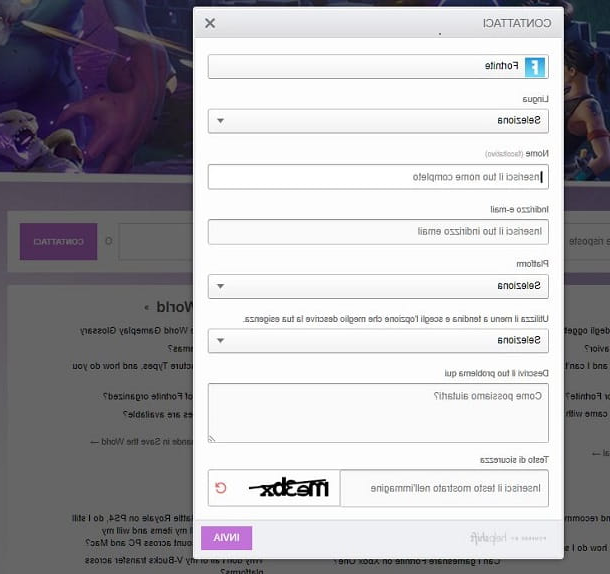Click the Indirizzo e-mail input field
The width and height of the screenshot is (610, 574).
(378, 232)
